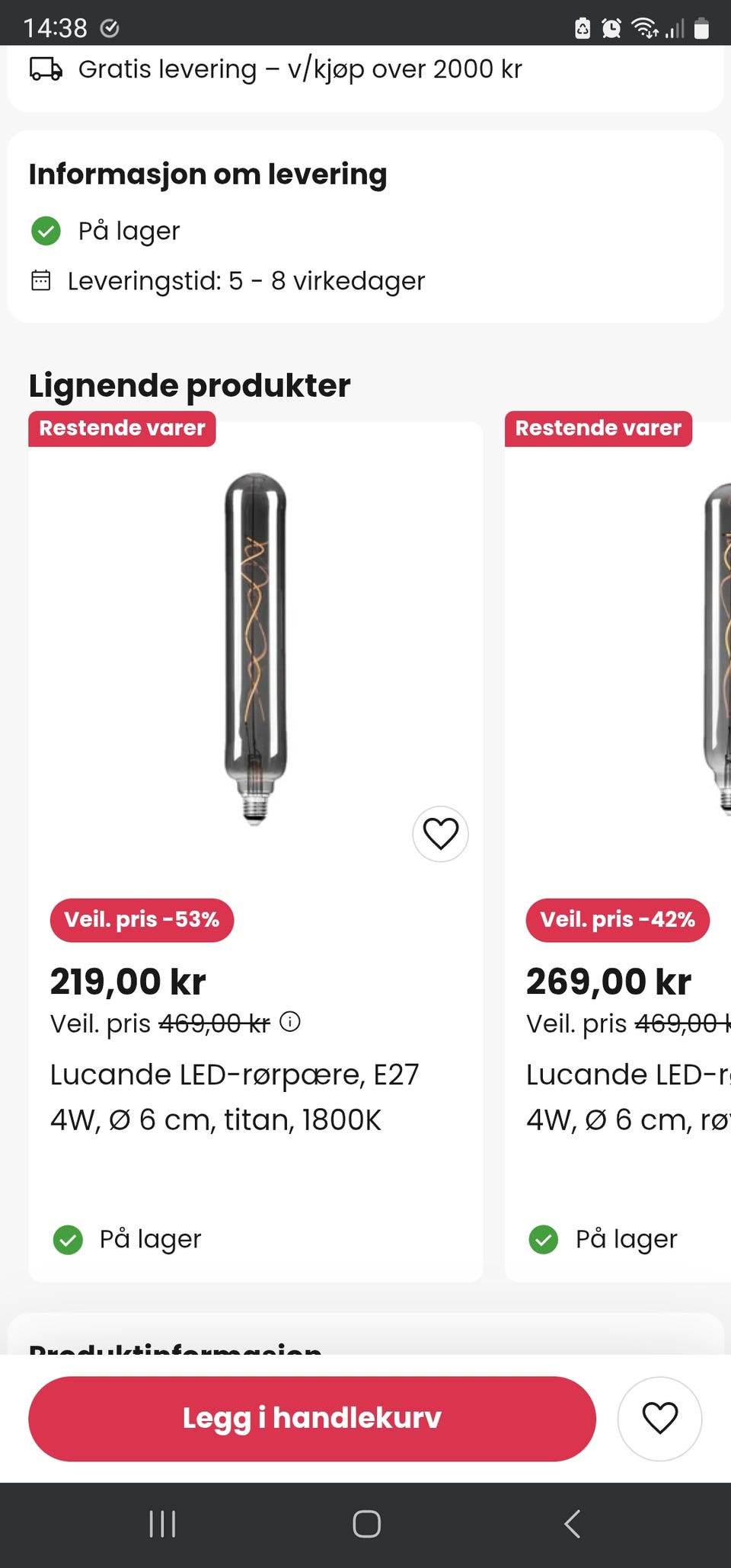
Task: Tap the Android home button
Action: [366, 1524]
